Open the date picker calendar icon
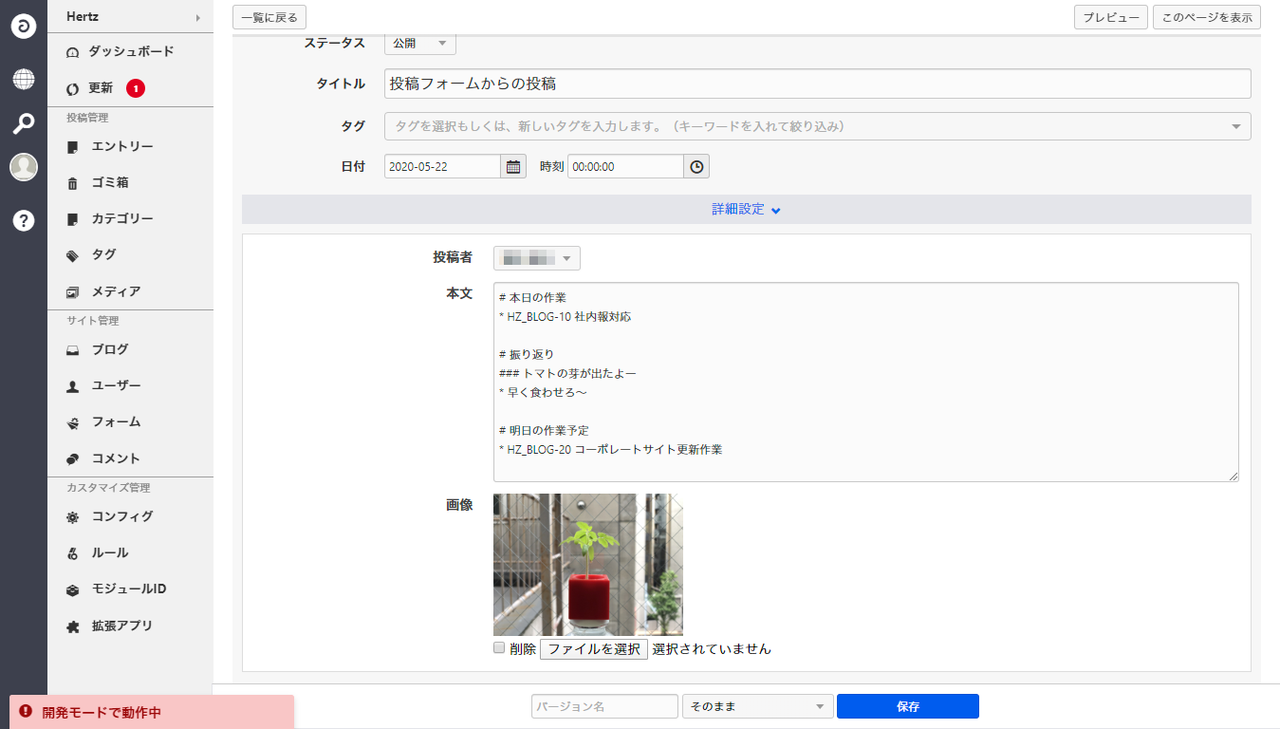Viewport: 1280px width, 729px height. pyautogui.click(x=513, y=167)
